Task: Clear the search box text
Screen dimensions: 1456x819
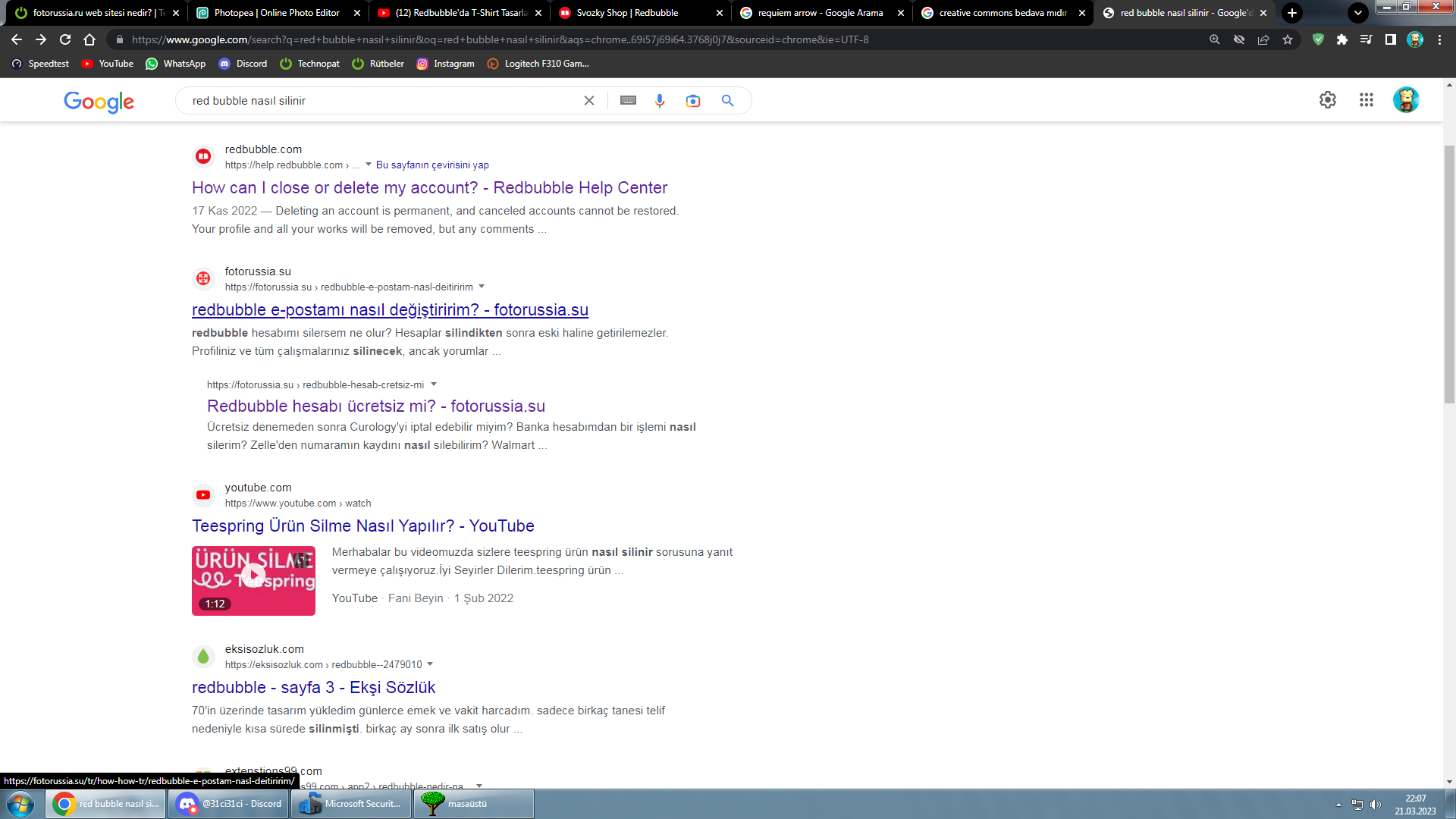Action: (589, 101)
